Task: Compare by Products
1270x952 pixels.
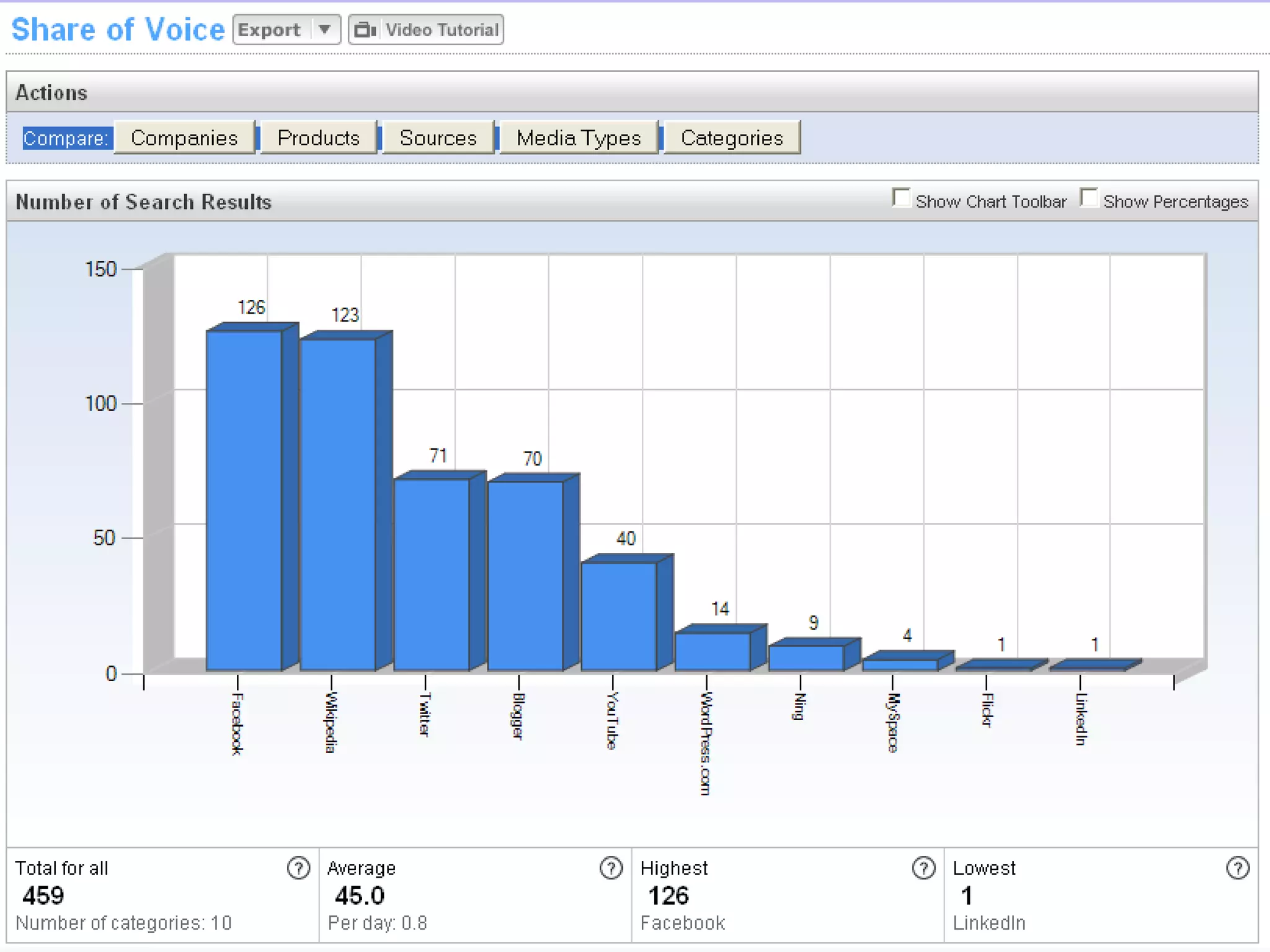Action: 318,138
